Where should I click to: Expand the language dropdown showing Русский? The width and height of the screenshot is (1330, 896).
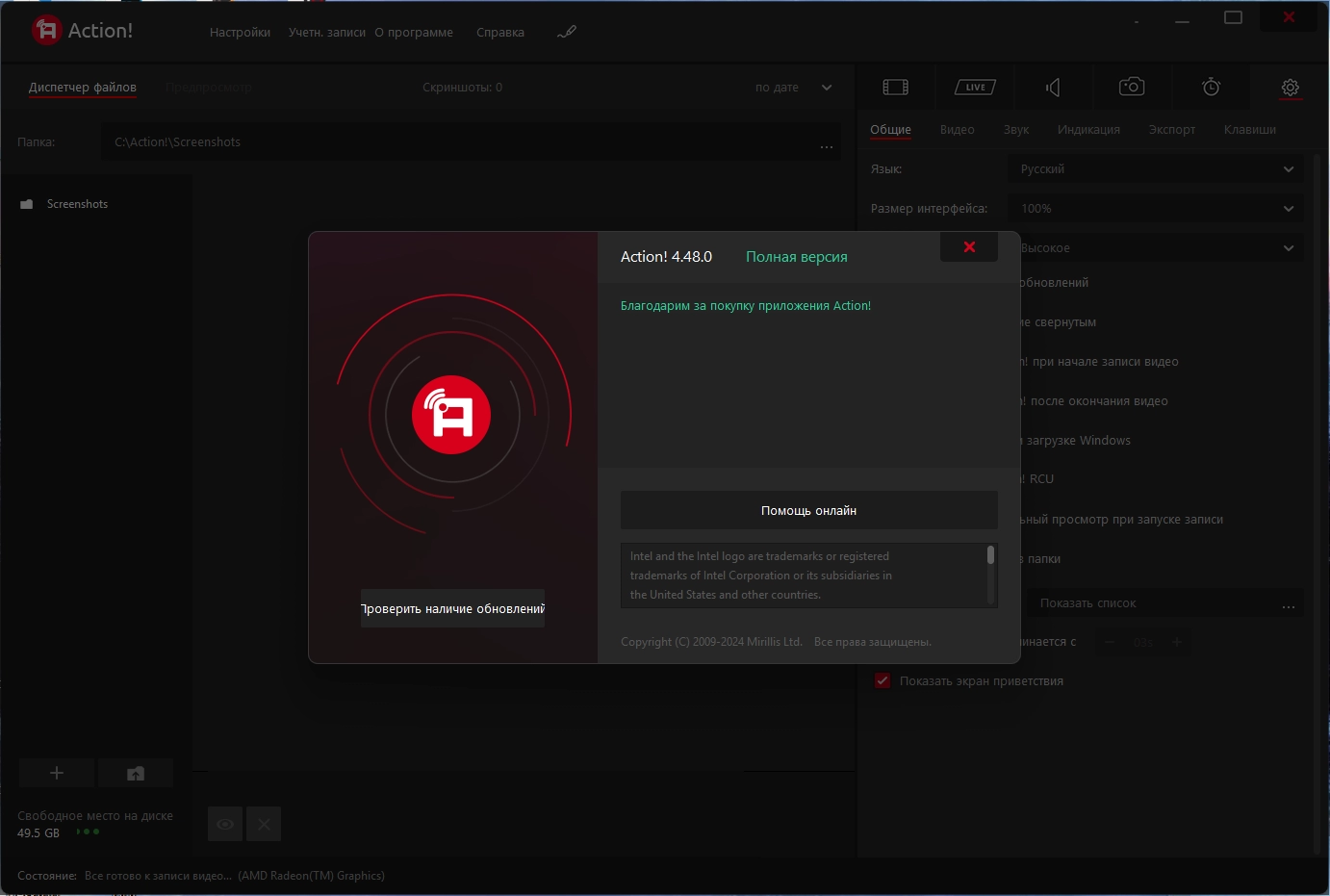[1155, 169]
